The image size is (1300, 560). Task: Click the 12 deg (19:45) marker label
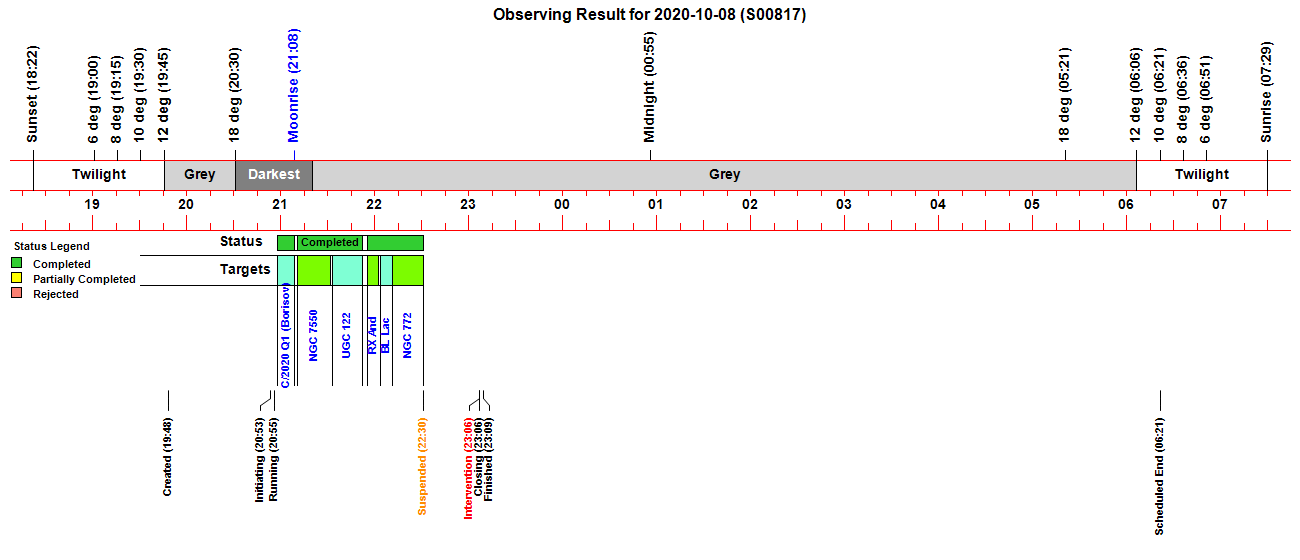pos(164,95)
